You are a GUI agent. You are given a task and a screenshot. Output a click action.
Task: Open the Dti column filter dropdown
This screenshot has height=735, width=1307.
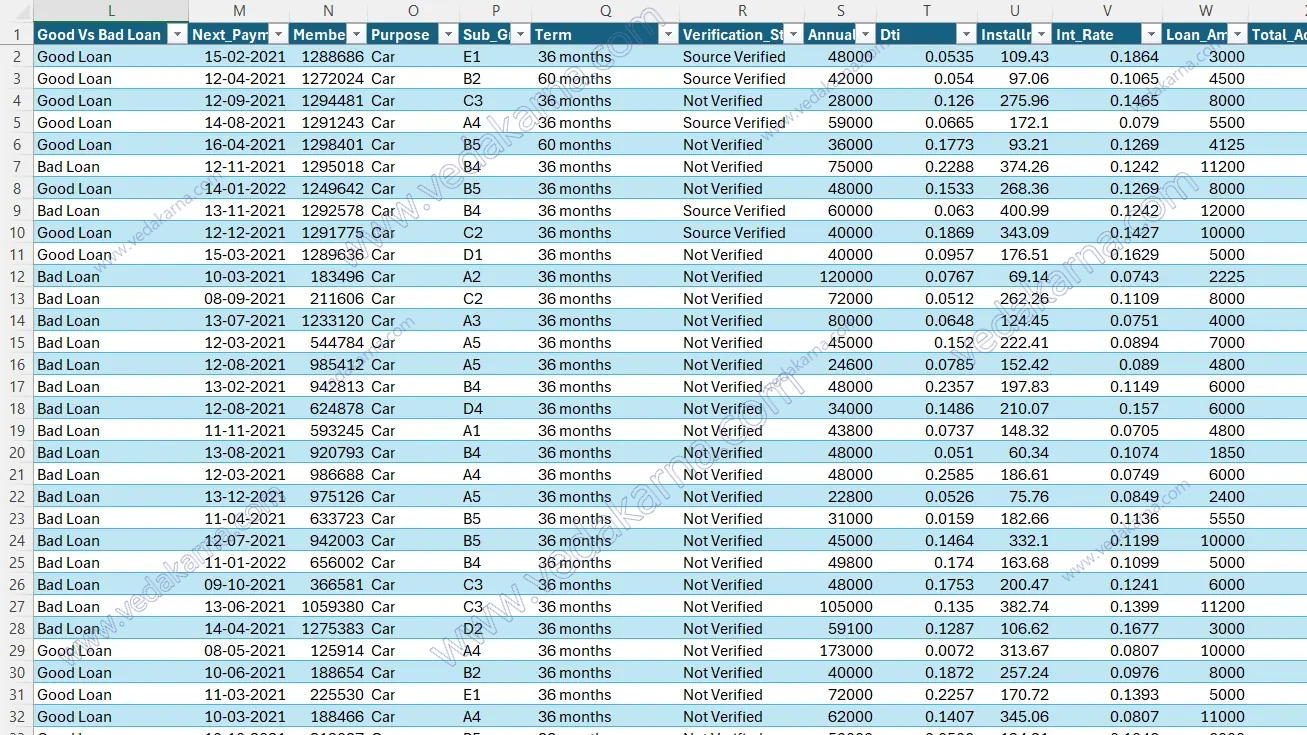[965, 34]
